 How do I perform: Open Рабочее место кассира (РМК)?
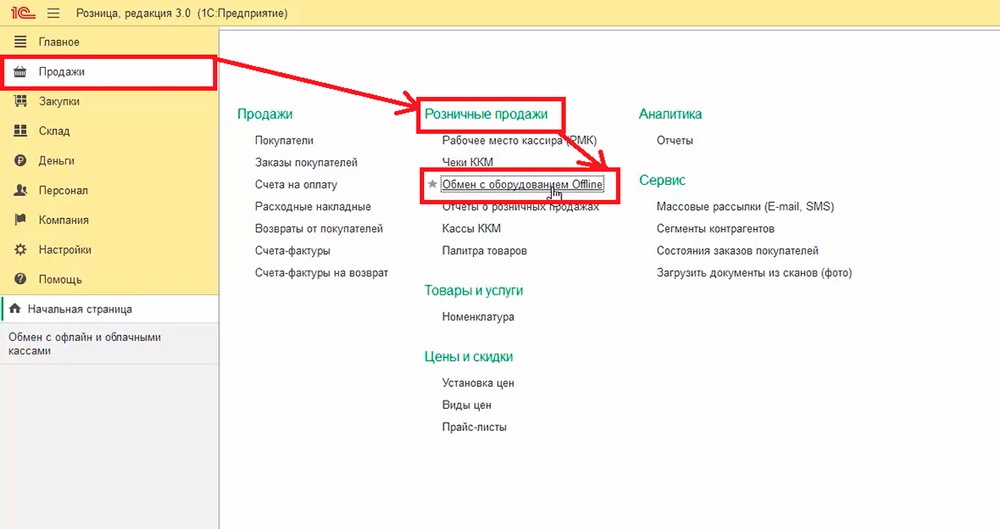[x=519, y=141]
